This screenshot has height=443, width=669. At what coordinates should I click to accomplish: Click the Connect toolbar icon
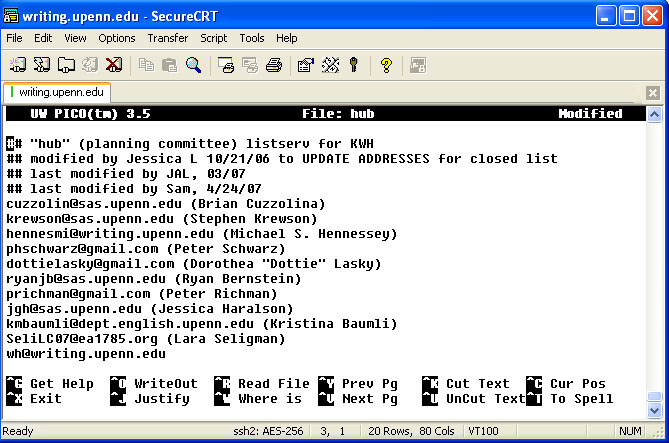pyautogui.click(x=18, y=65)
